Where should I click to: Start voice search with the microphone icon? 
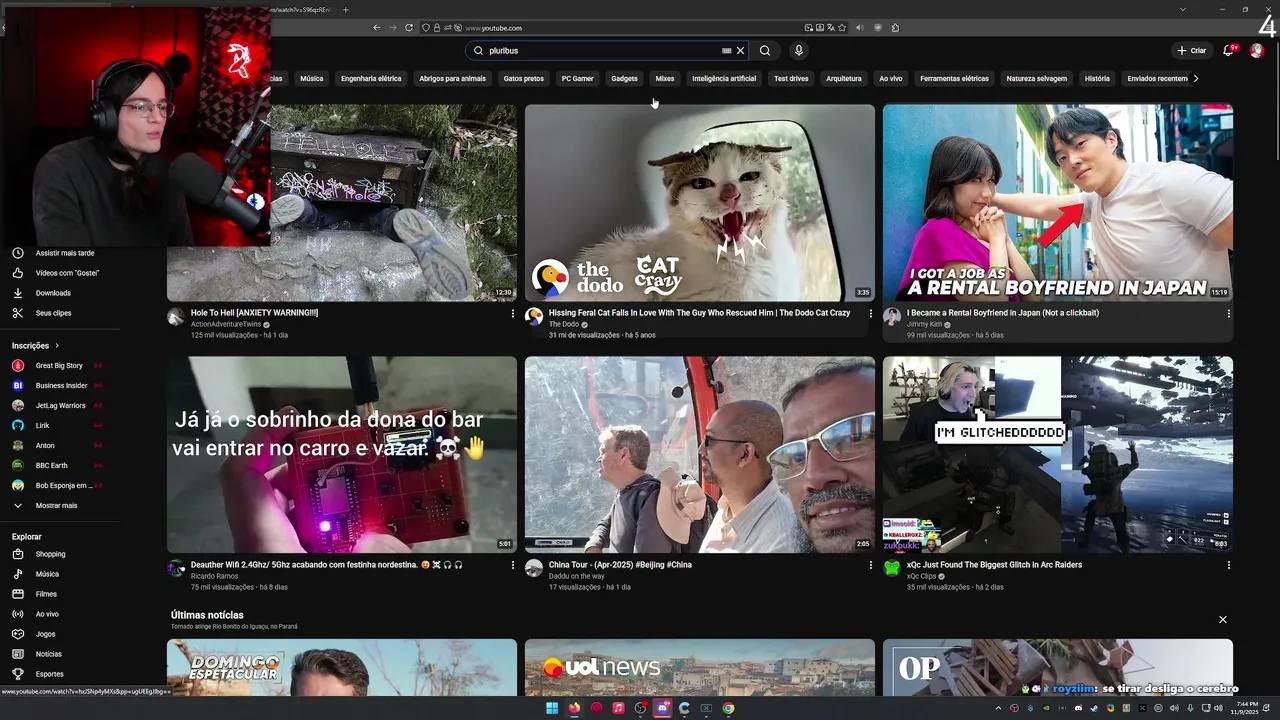tap(798, 50)
